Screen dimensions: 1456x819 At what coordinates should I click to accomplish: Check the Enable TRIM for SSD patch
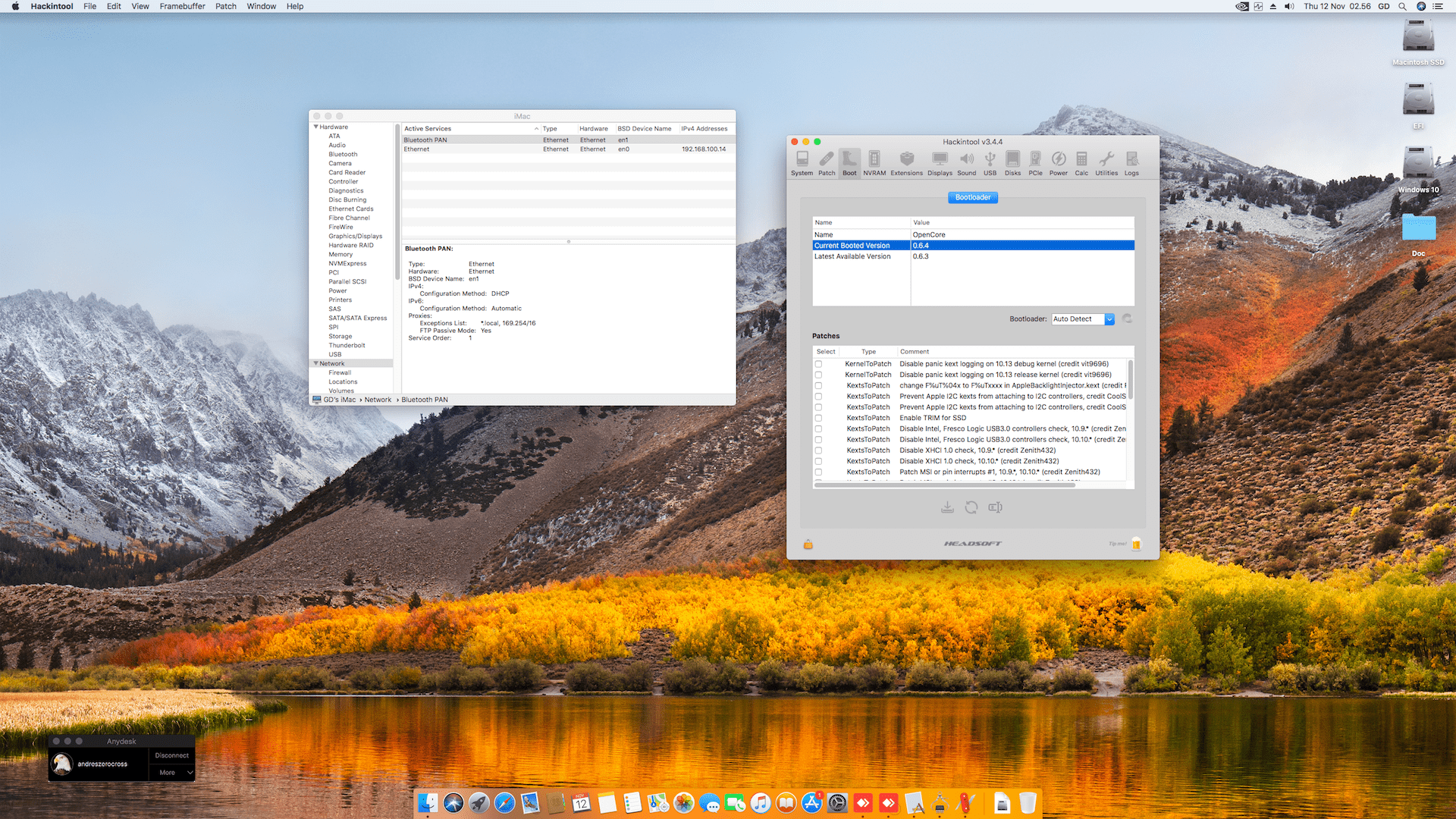pos(818,418)
